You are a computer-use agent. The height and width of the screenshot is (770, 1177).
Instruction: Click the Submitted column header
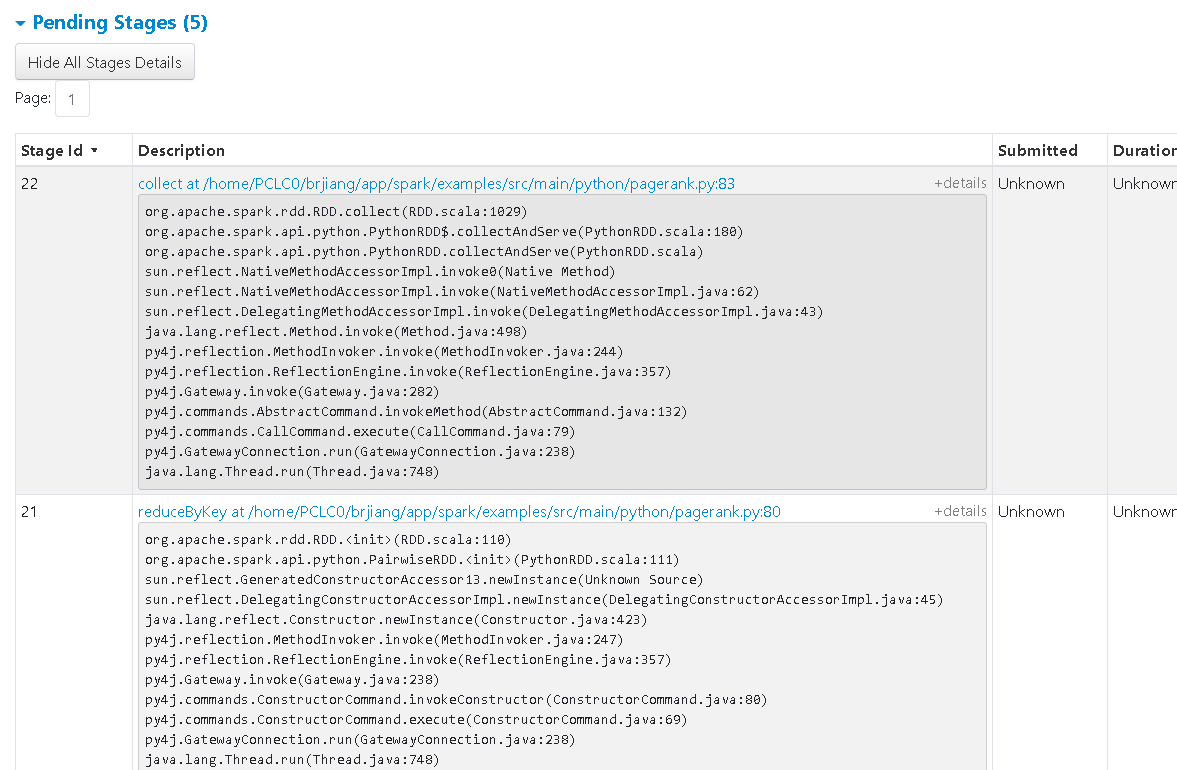[1037, 151]
